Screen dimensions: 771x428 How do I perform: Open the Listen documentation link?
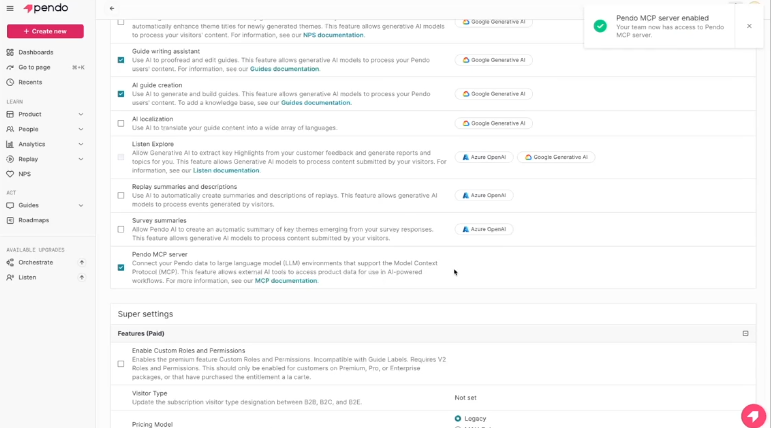226,171
